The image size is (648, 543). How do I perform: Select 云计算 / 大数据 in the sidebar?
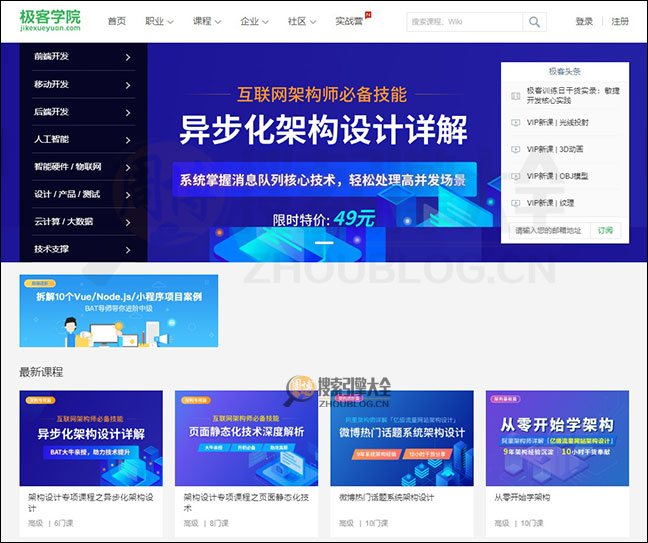(63, 221)
